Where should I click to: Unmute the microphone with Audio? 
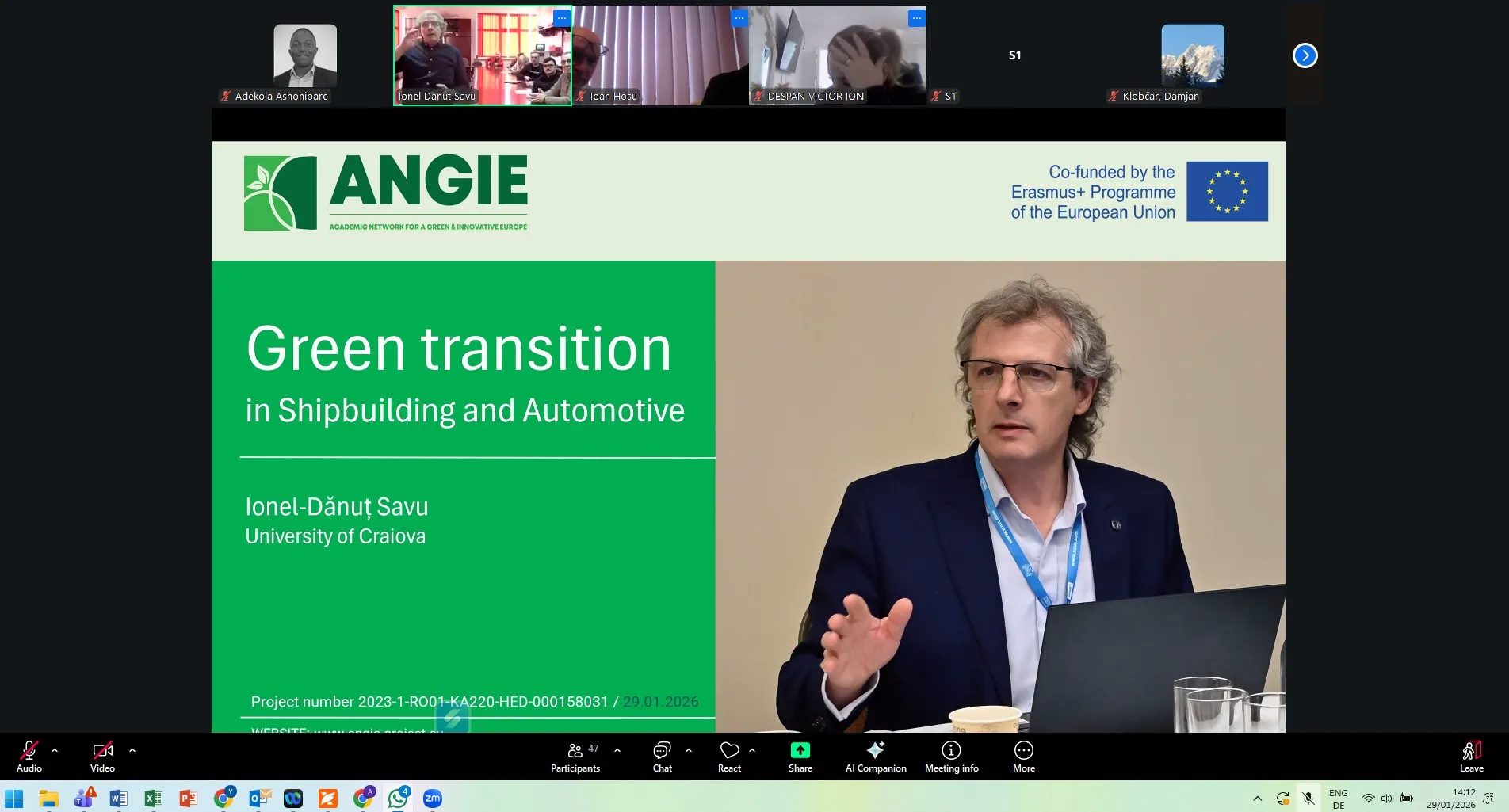pos(29,757)
